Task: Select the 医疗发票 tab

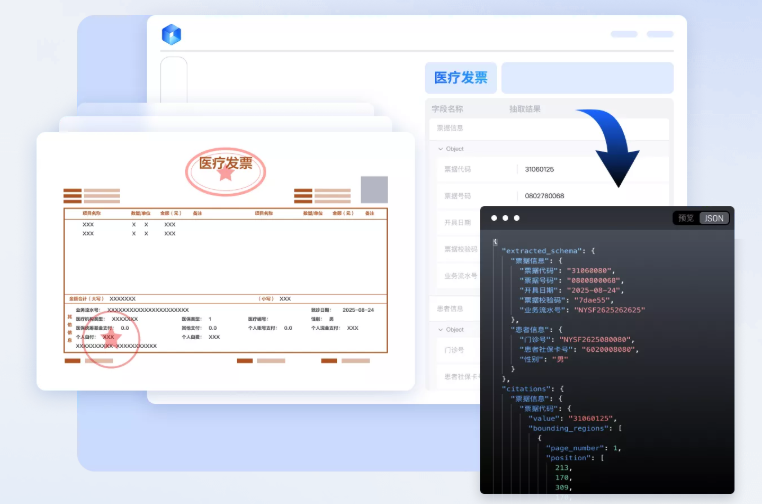Action: 461,78
